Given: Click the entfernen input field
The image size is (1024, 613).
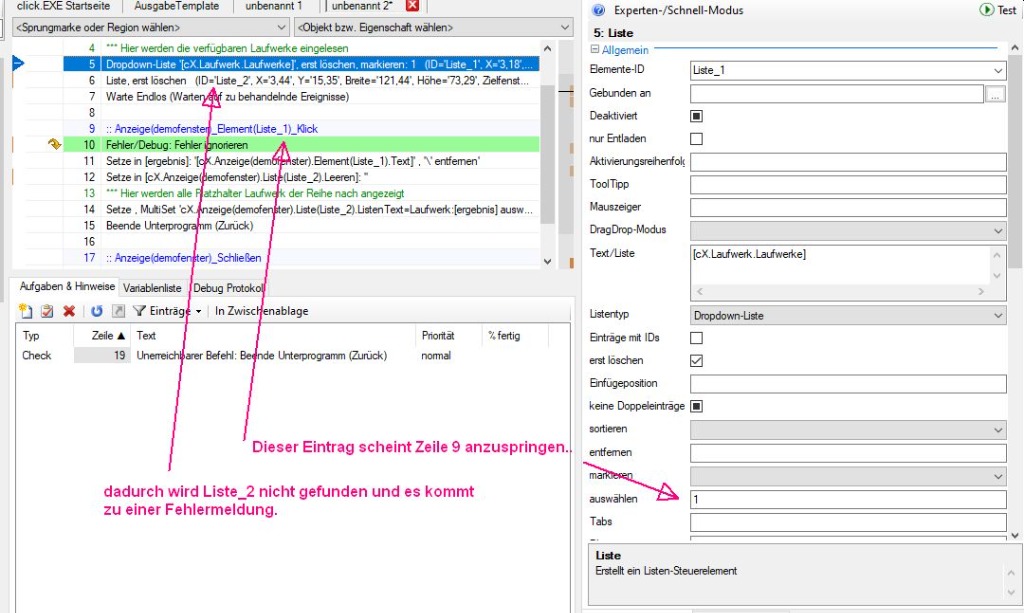Looking at the screenshot, I should click(848, 453).
